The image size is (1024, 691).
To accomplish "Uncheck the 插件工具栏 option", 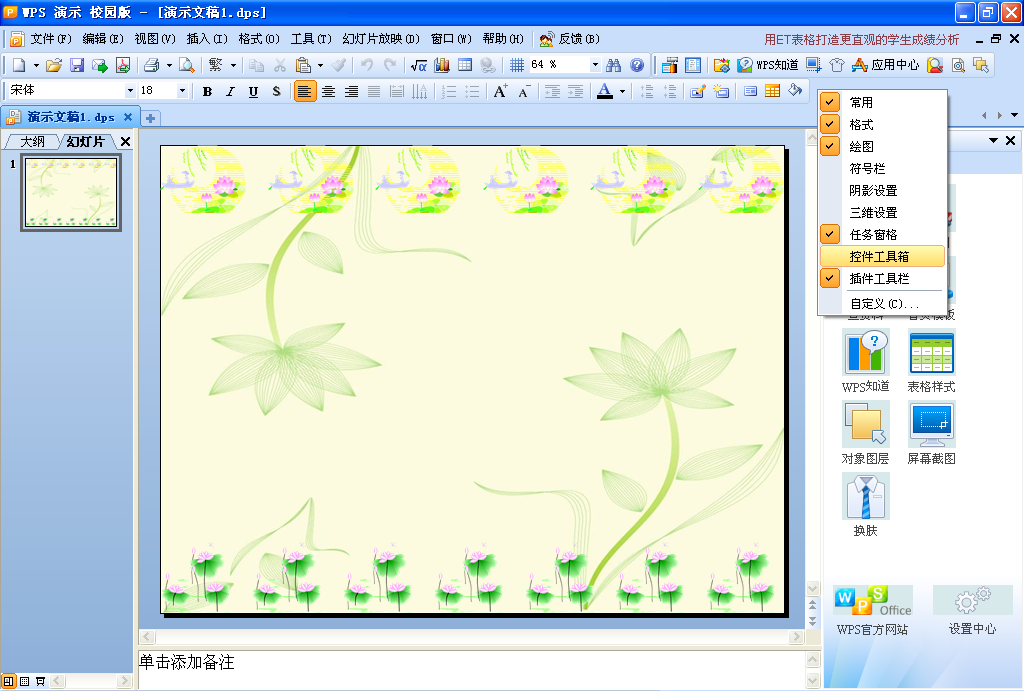I will [x=879, y=279].
